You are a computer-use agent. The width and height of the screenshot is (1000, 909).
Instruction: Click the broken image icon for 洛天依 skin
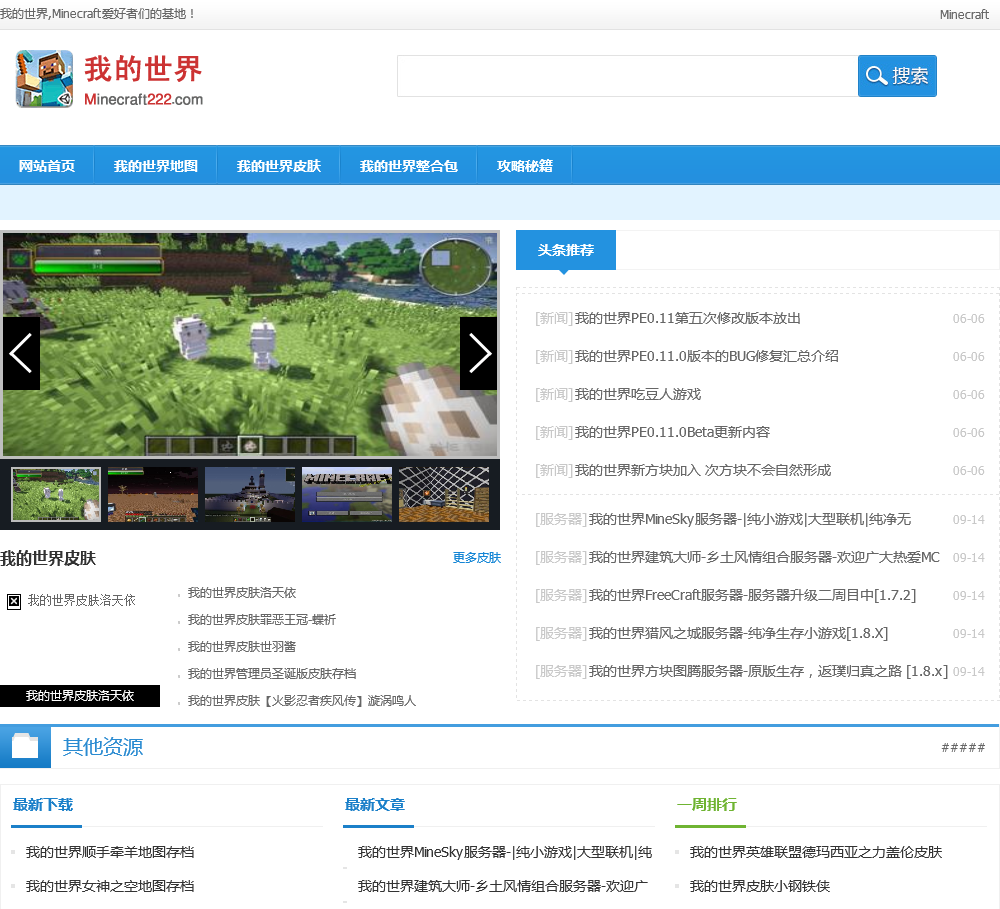pos(14,601)
